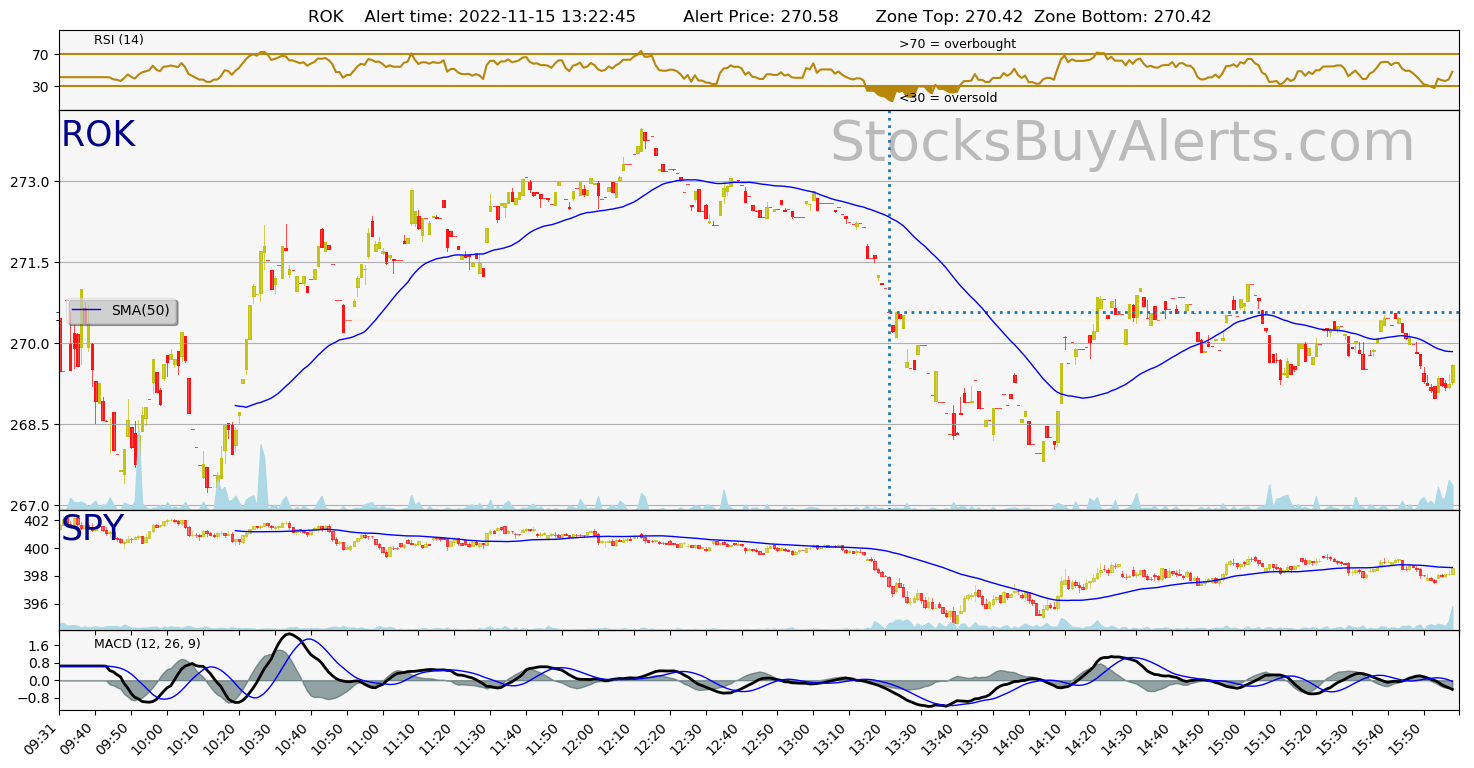The image size is (1474, 768).
Task: Click the SMA(50) legend box
Action: (123, 311)
